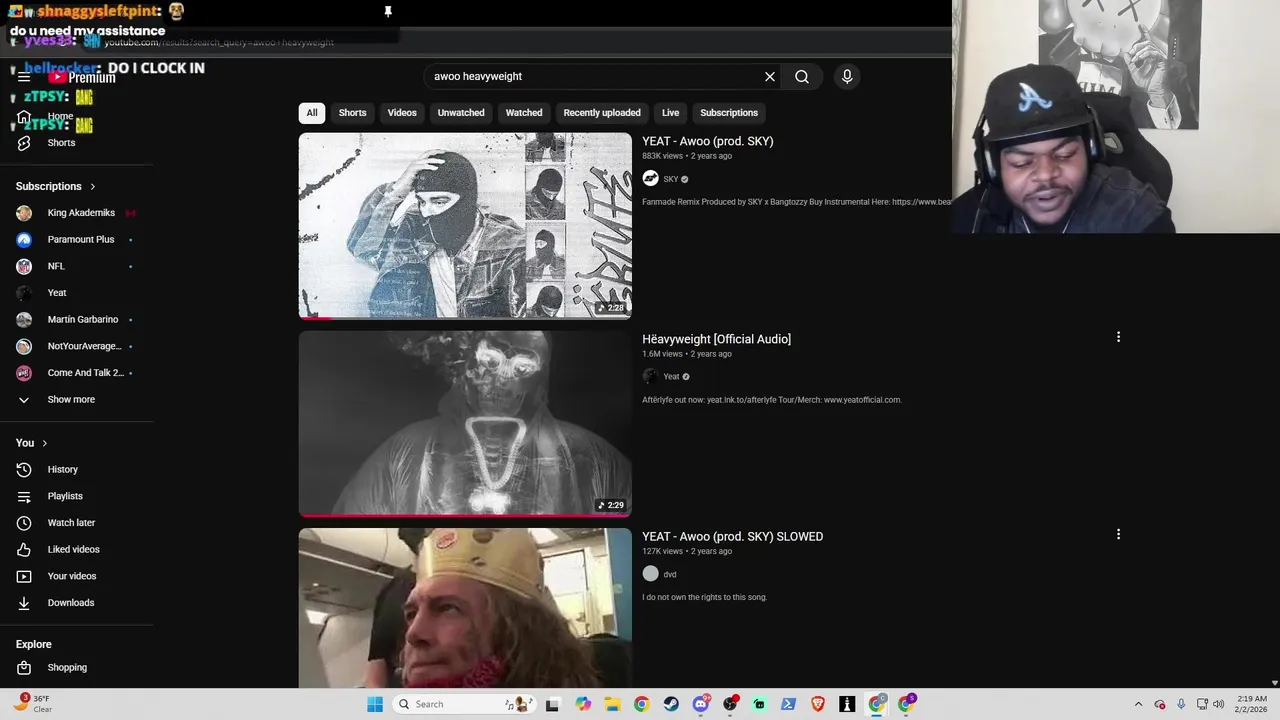Select the Unwatched filter chip

pos(461,113)
